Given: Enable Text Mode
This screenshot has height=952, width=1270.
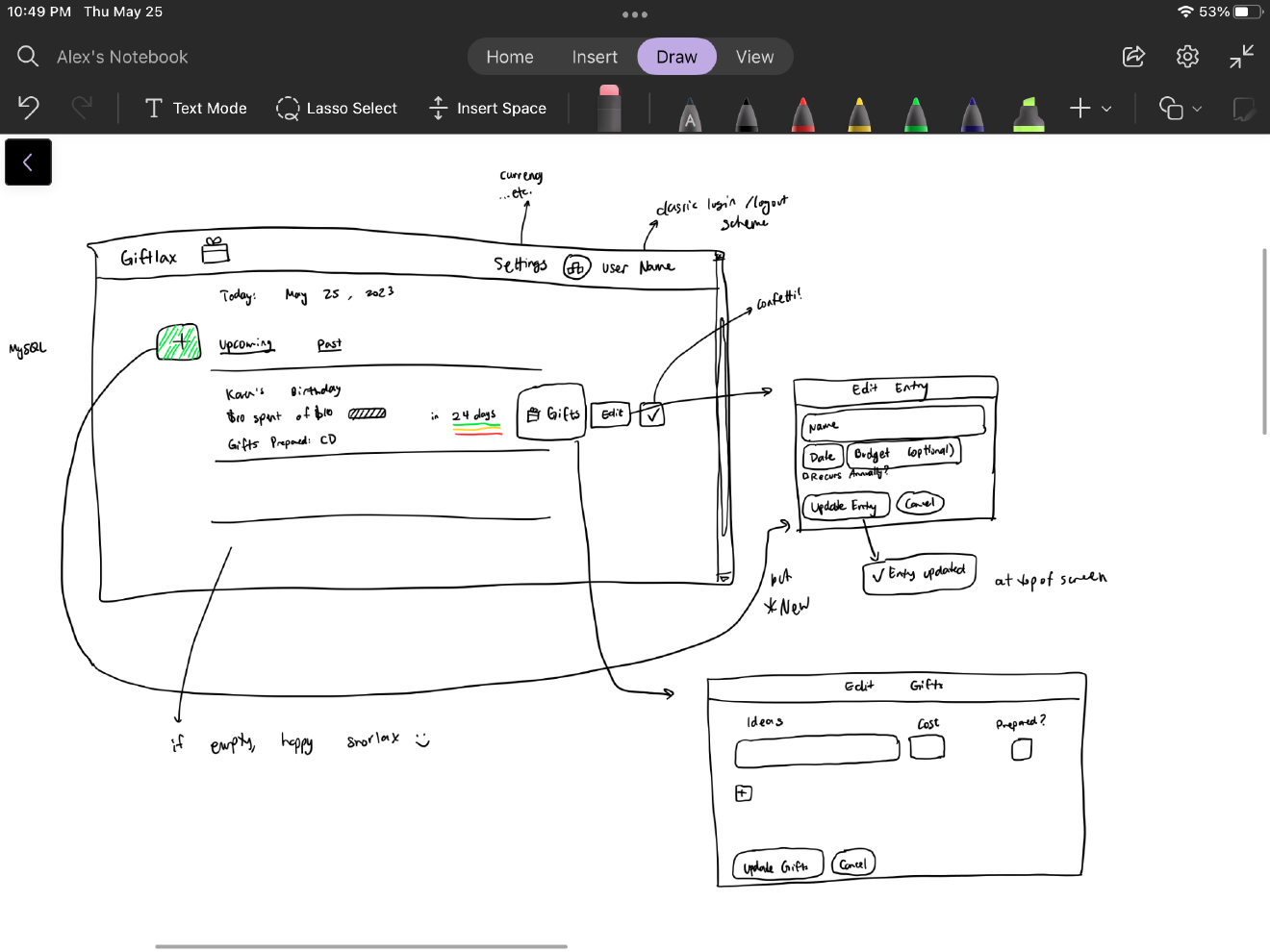Looking at the screenshot, I should click(195, 108).
